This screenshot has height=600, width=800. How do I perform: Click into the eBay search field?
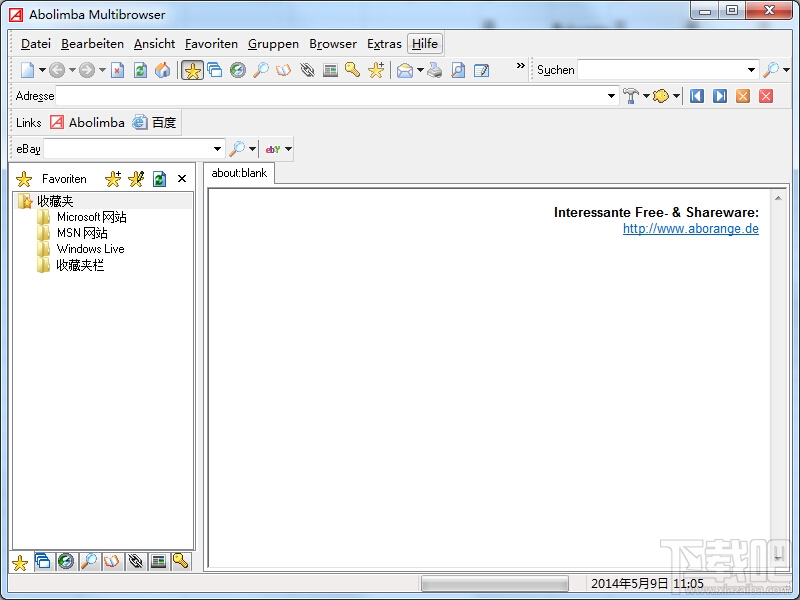[x=128, y=149]
